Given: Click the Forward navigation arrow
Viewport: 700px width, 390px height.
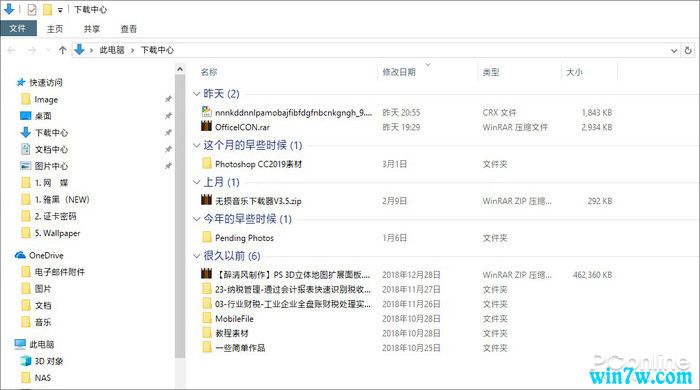Looking at the screenshot, I should coord(32,50).
